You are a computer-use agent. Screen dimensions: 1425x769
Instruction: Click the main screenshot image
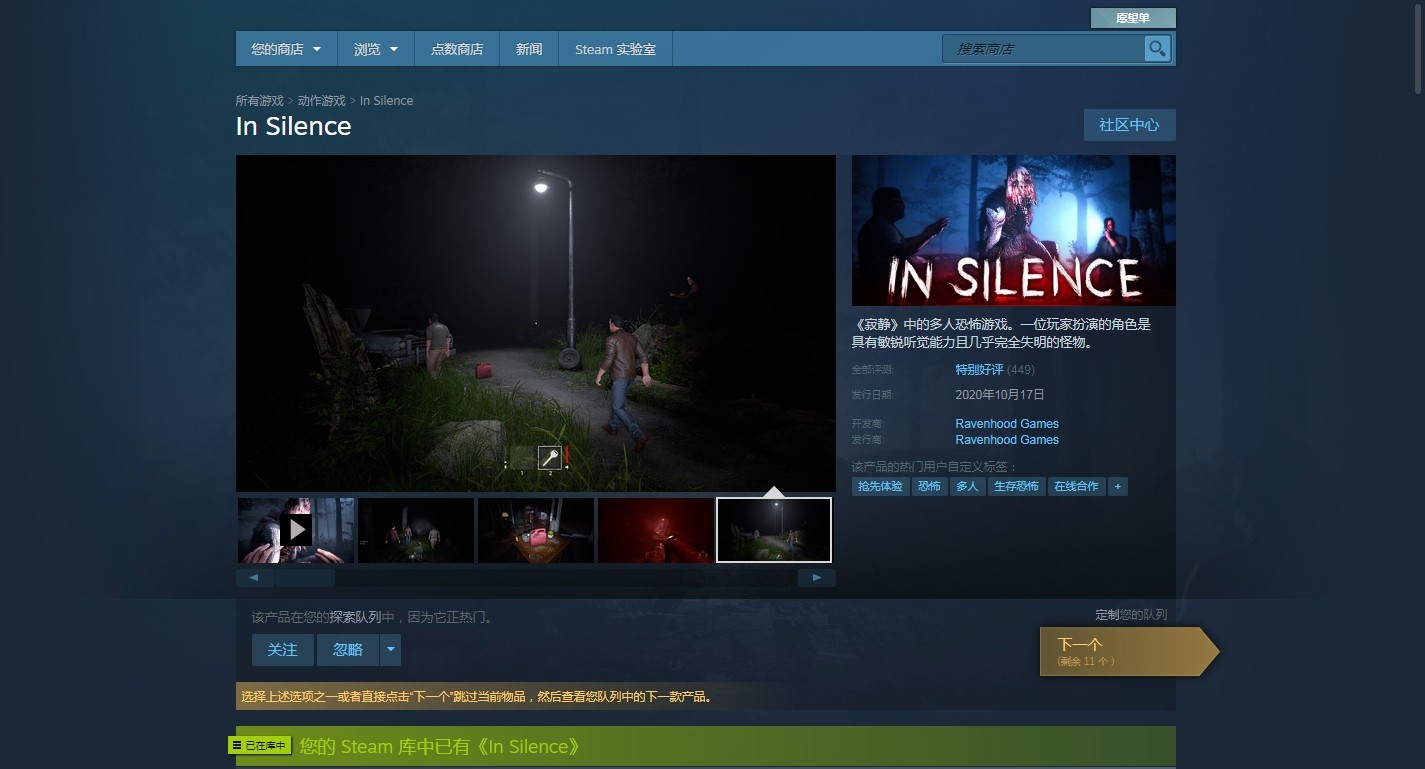point(536,323)
